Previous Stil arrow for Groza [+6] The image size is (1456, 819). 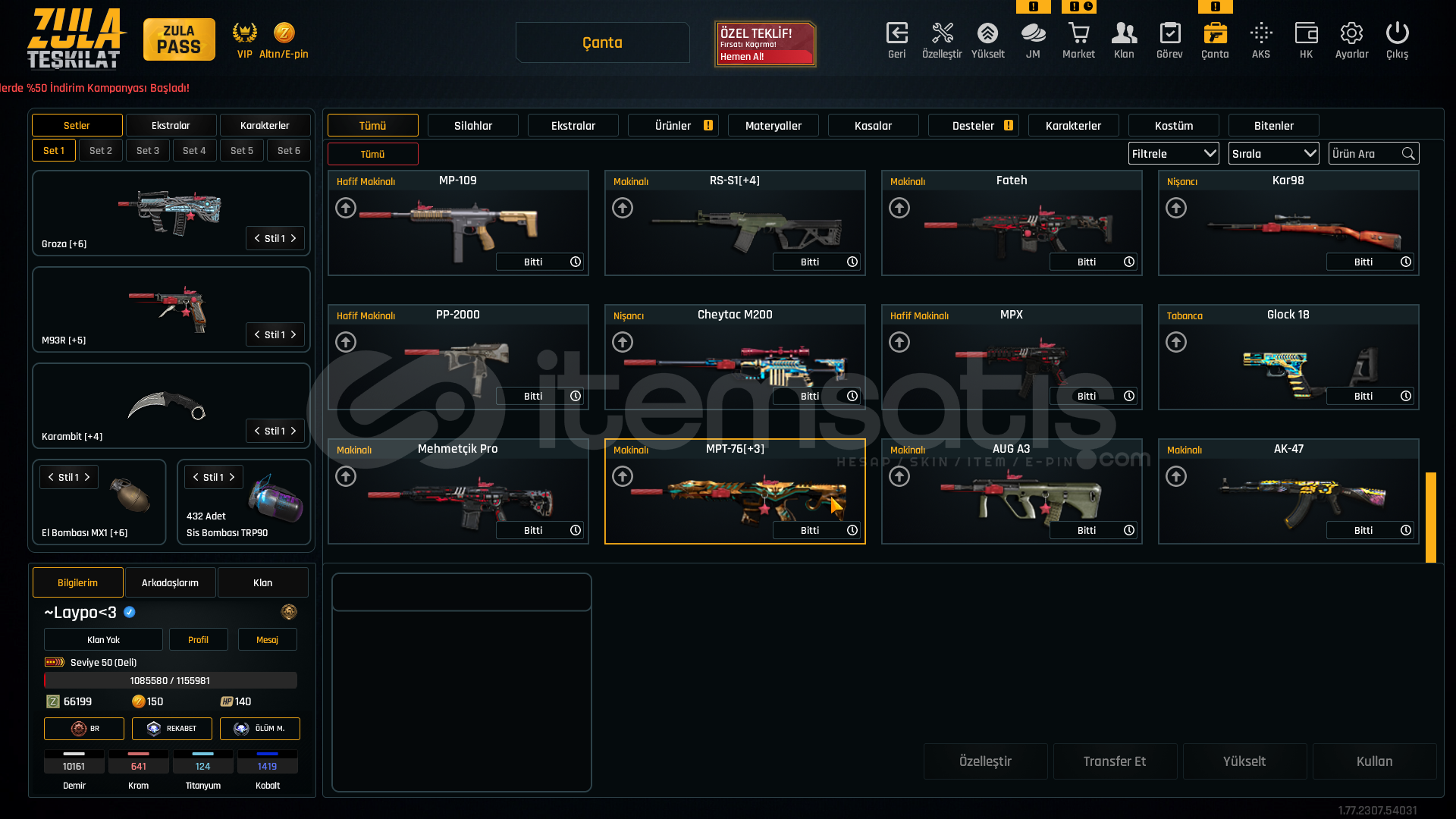pos(257,238)
